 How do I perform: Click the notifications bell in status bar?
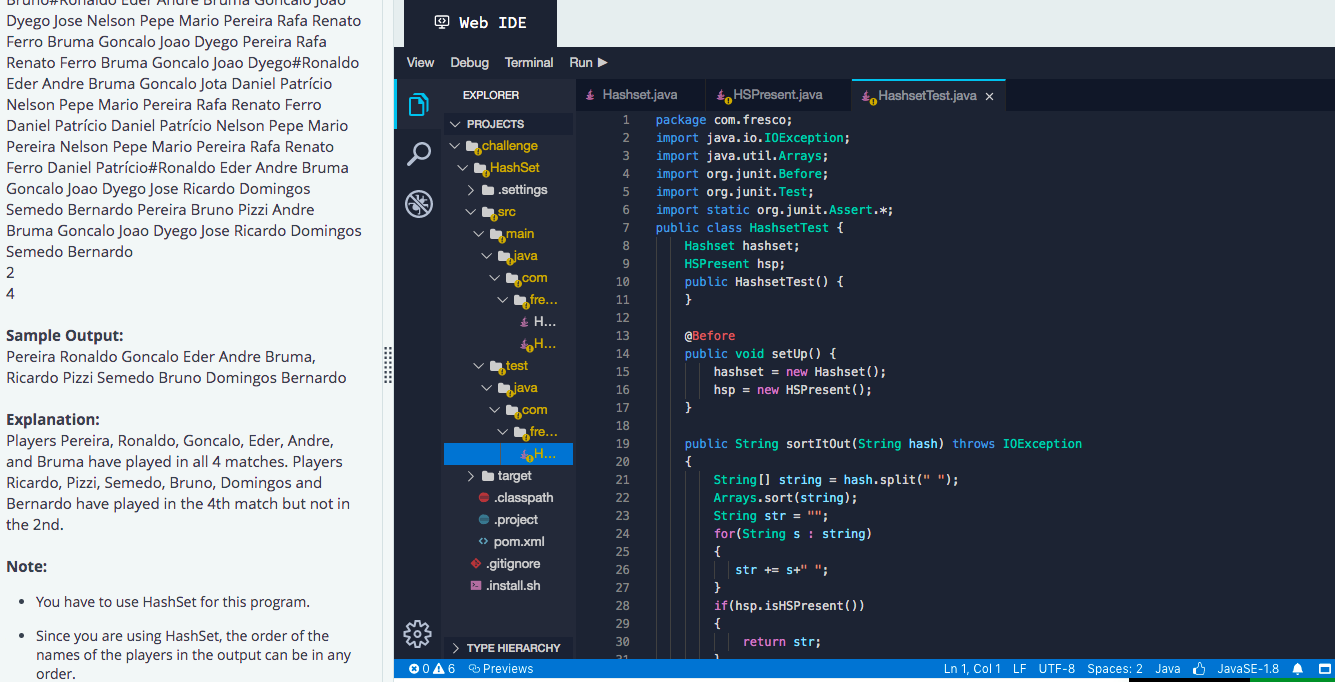[x=1297, y=668]
